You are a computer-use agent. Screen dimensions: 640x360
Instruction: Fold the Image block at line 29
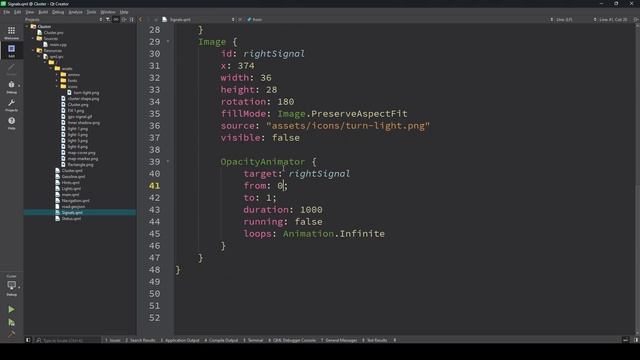click(x=168, y=42)
